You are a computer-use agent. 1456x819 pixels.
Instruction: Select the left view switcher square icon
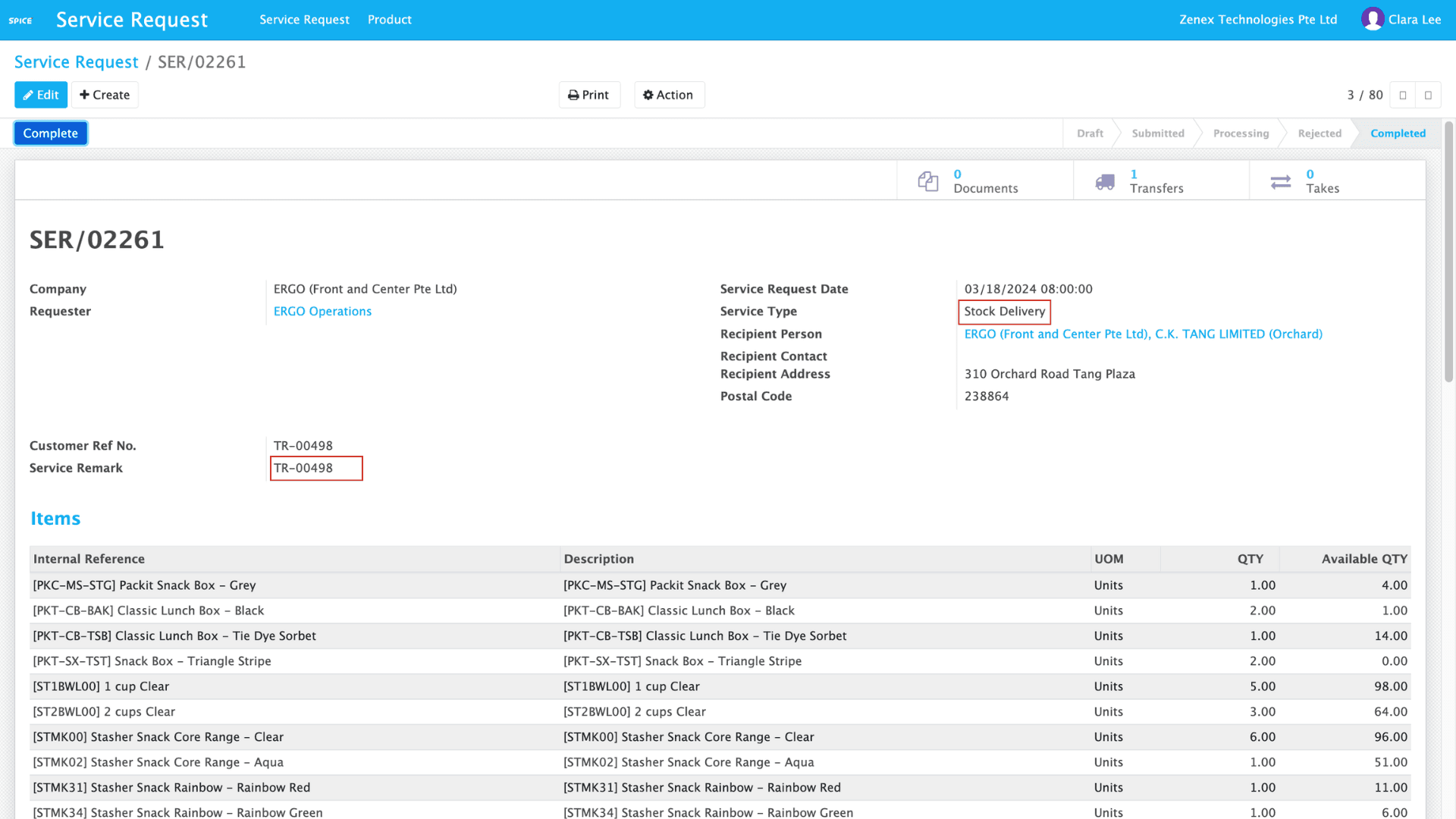pyautogui.click(x=1402, y=94)
